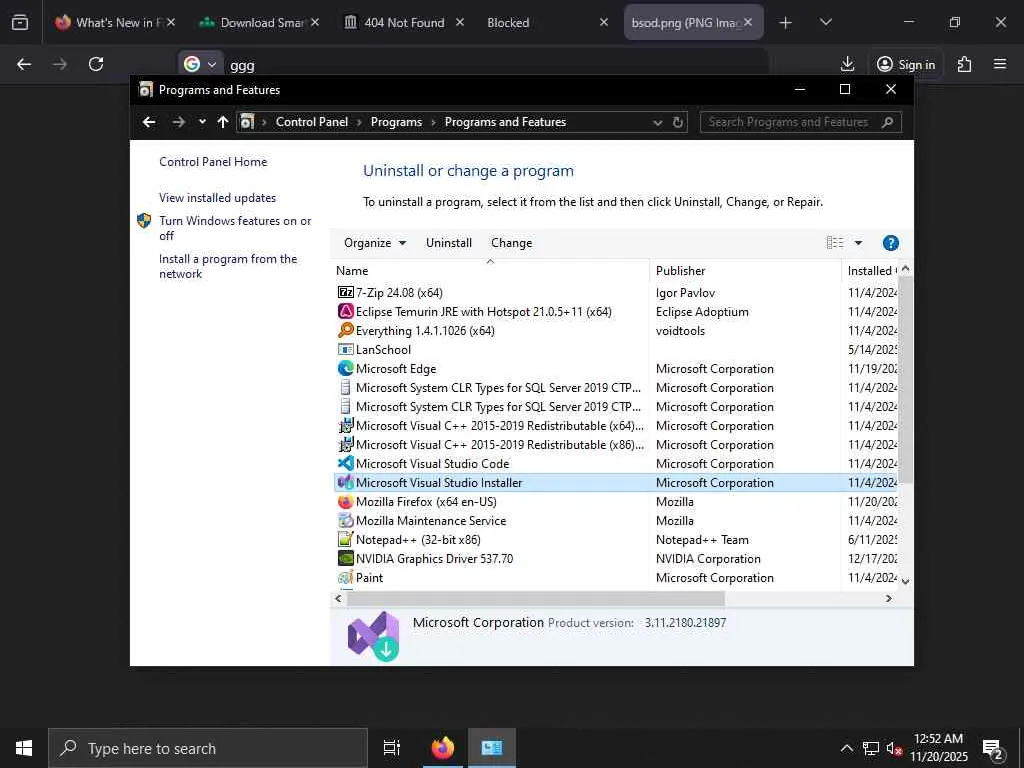Image resolution: width=1024 pixels, height=768 pixels.
Task: Click the Paint program icon
Action: (x=345, y=577)
